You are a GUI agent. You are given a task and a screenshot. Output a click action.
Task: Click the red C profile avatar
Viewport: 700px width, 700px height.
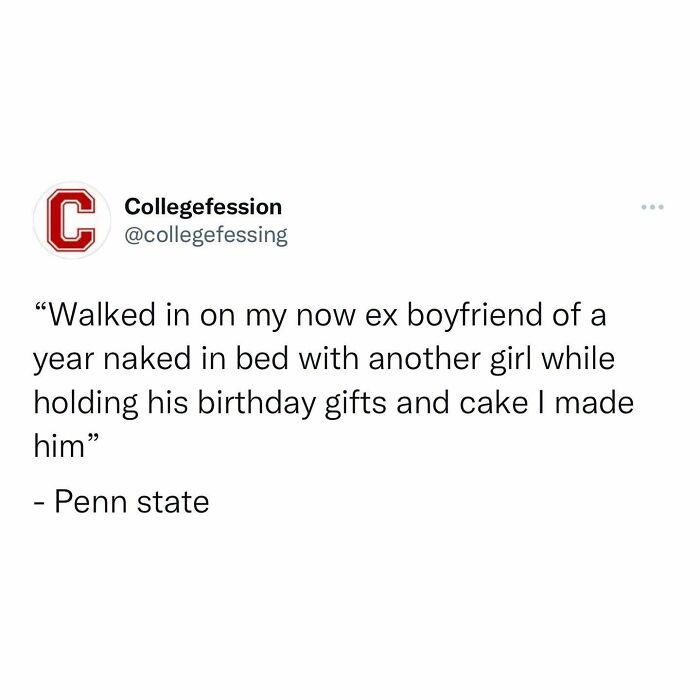click(67, 221)
